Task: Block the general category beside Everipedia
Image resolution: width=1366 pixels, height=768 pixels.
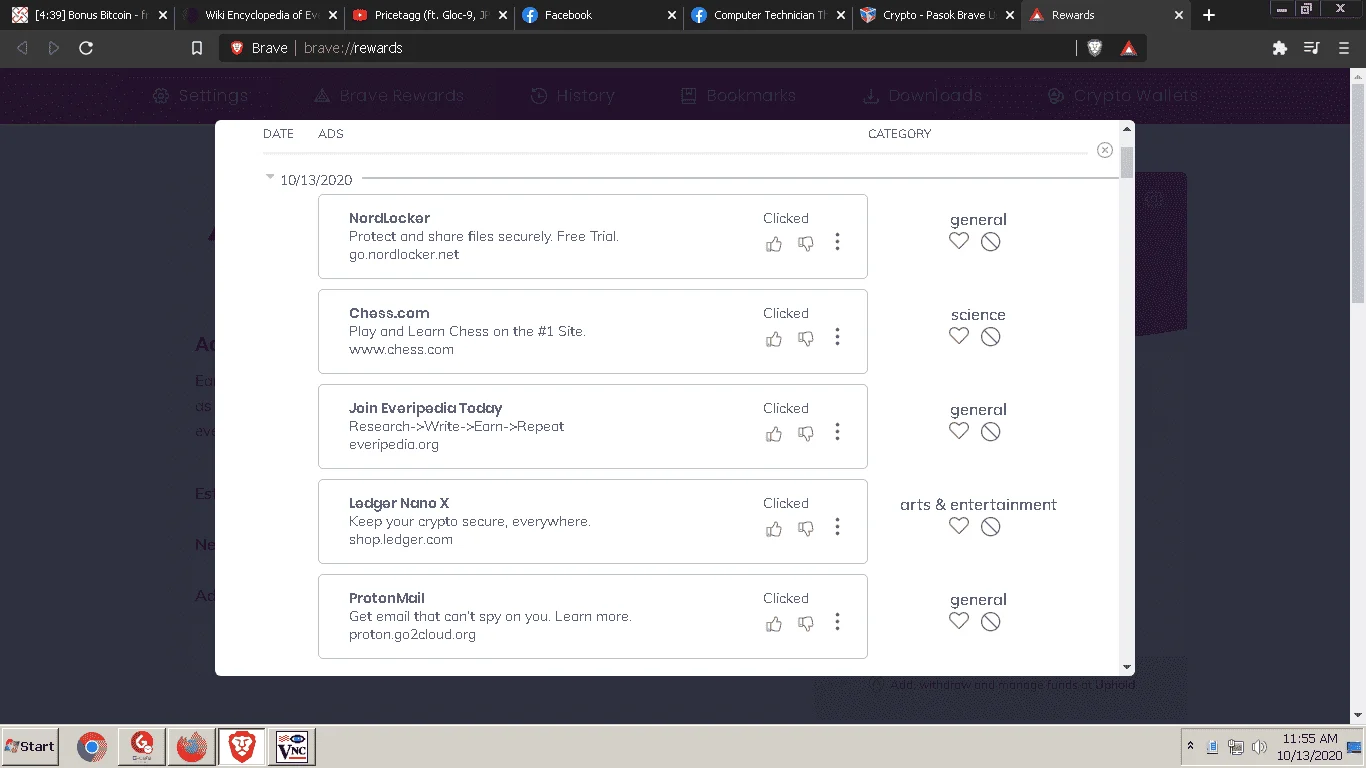Action: click(x=991, y=431)
